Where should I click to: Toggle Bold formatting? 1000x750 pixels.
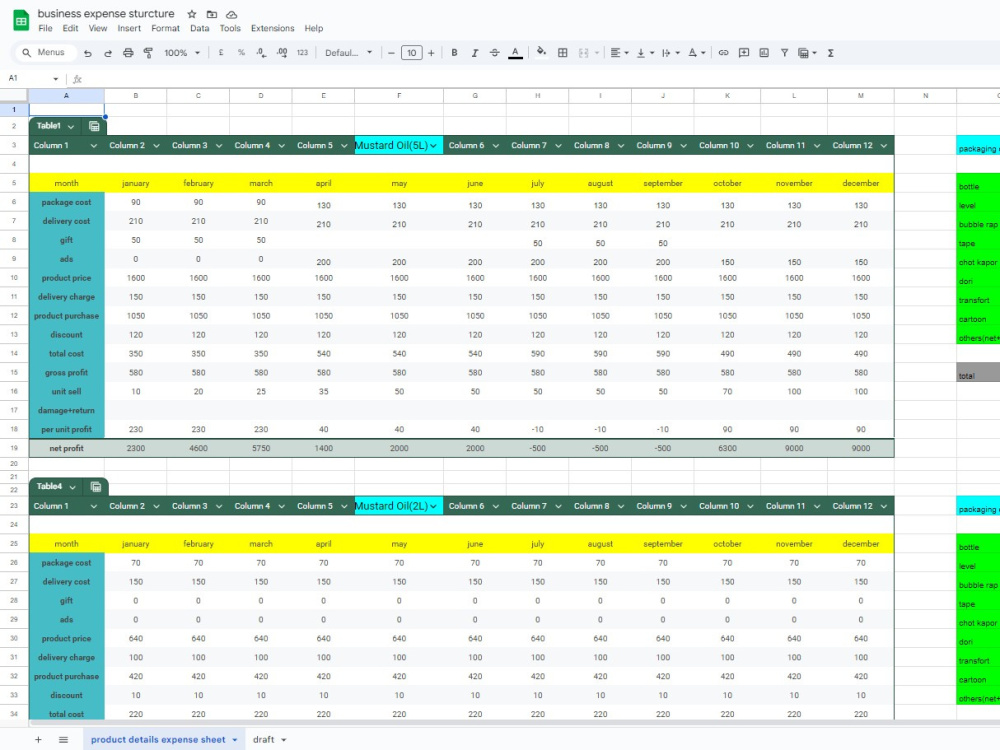coord(454,53)
